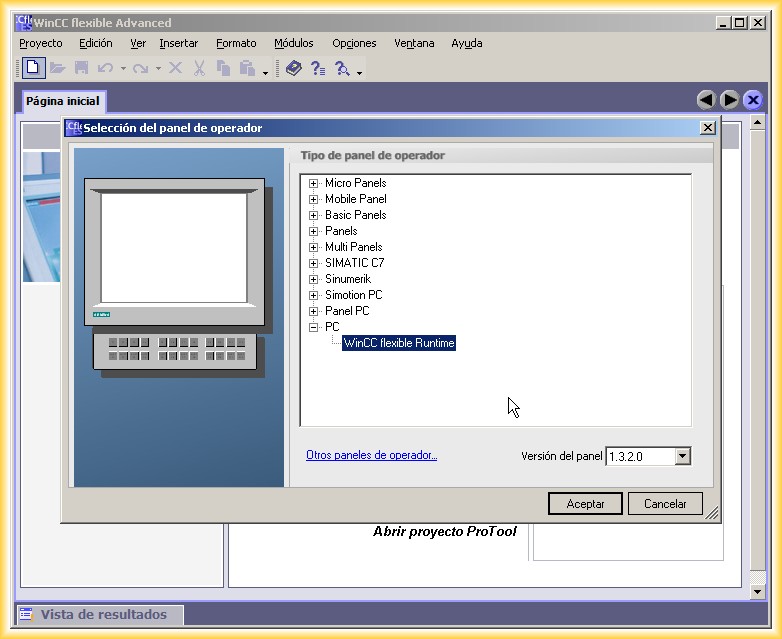
Task: Click the Otros paneles de operador link
Action: coord(371,455)
